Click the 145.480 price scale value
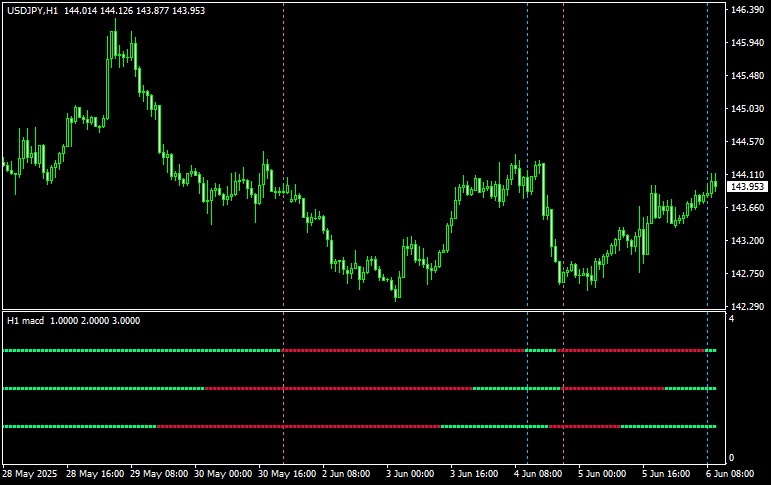Screen dimensions: 771x485 tap(747, 75)
